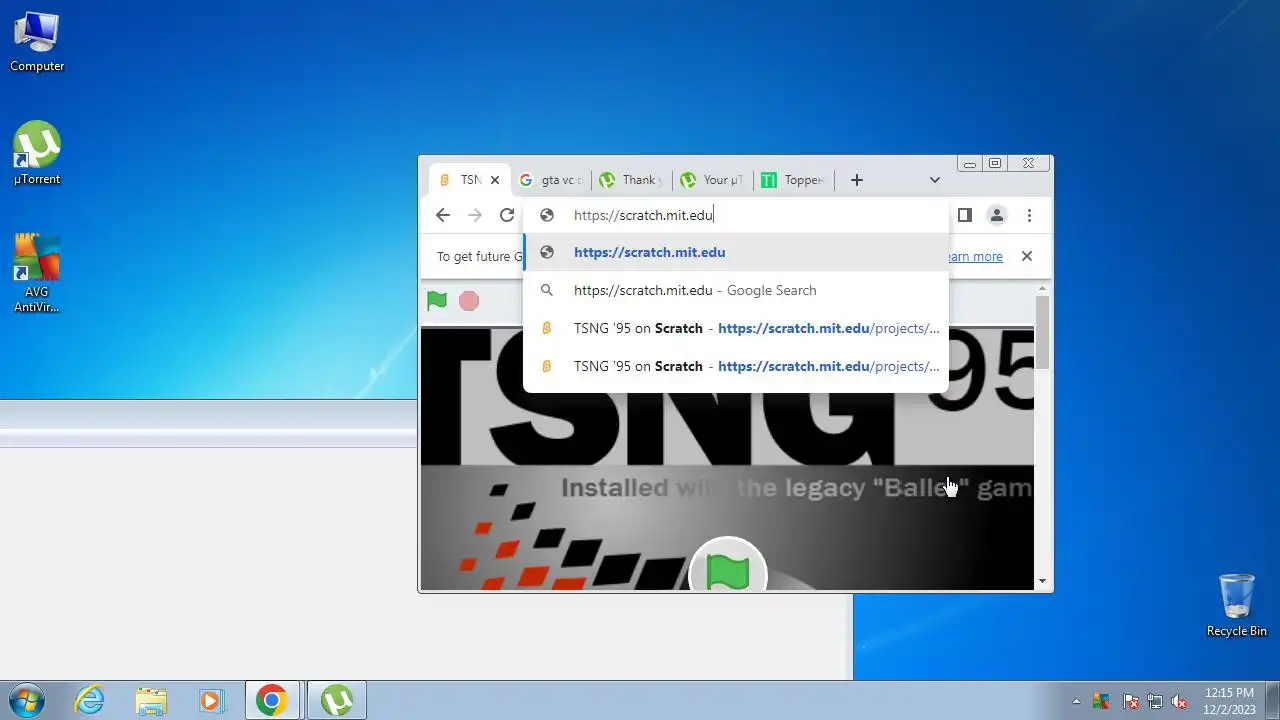Select first TSNG '95 on Scratch suggestion

[736, 328]
